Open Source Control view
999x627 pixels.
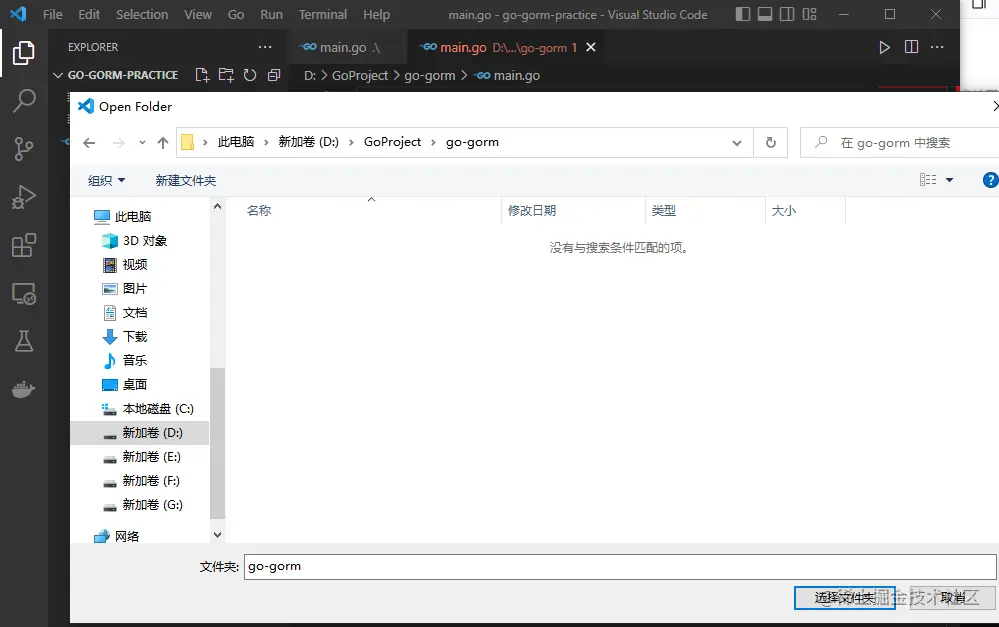point(24,148)
